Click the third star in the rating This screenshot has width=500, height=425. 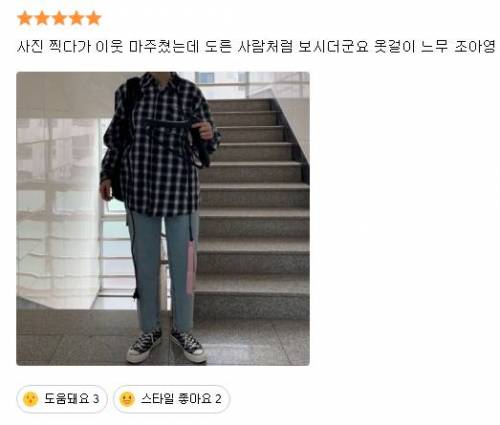[x=59, y=18]
